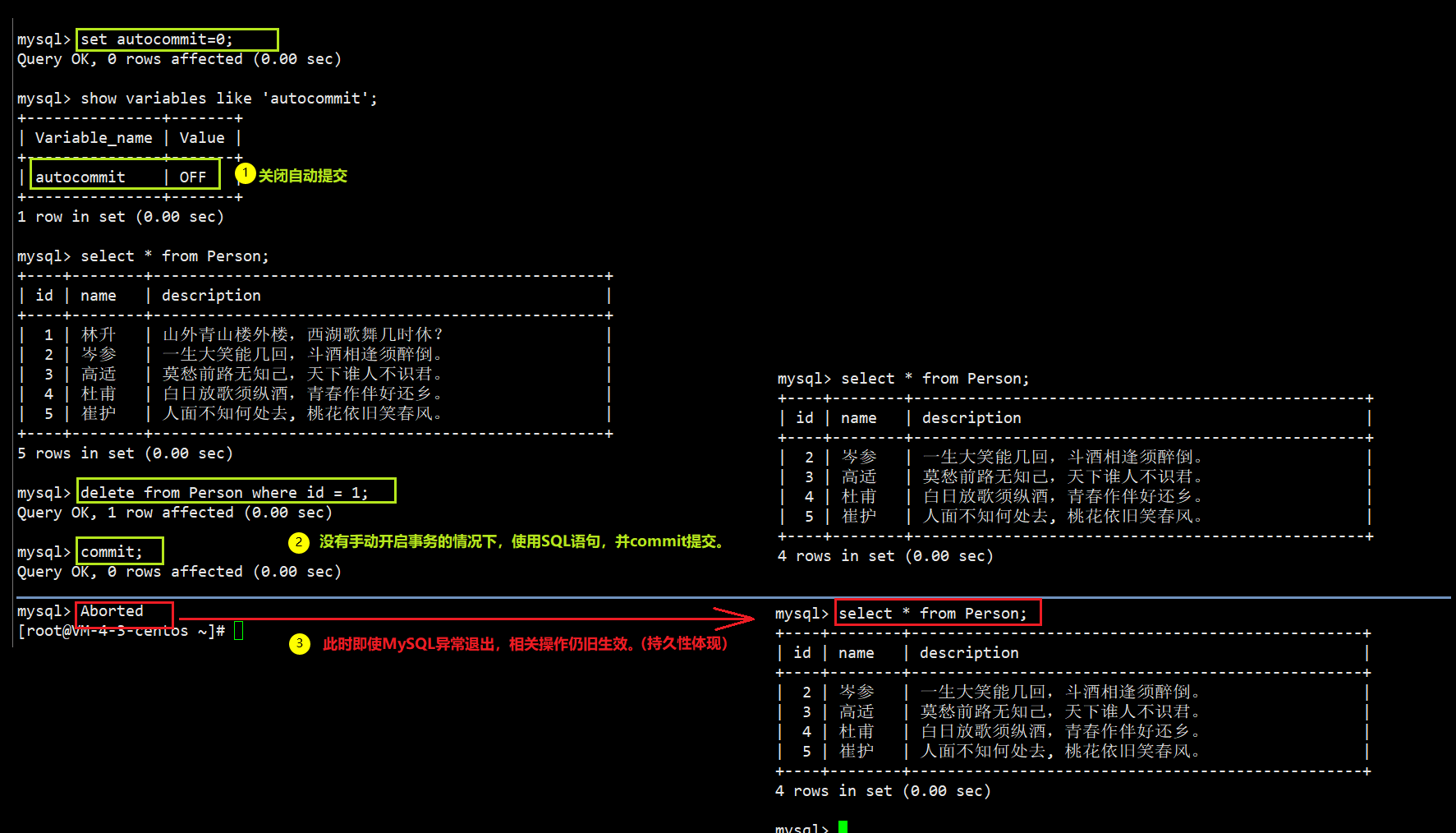Select the 'delete from Person where id = 1;' command
1456x833 pixels.
click(224, 493)
